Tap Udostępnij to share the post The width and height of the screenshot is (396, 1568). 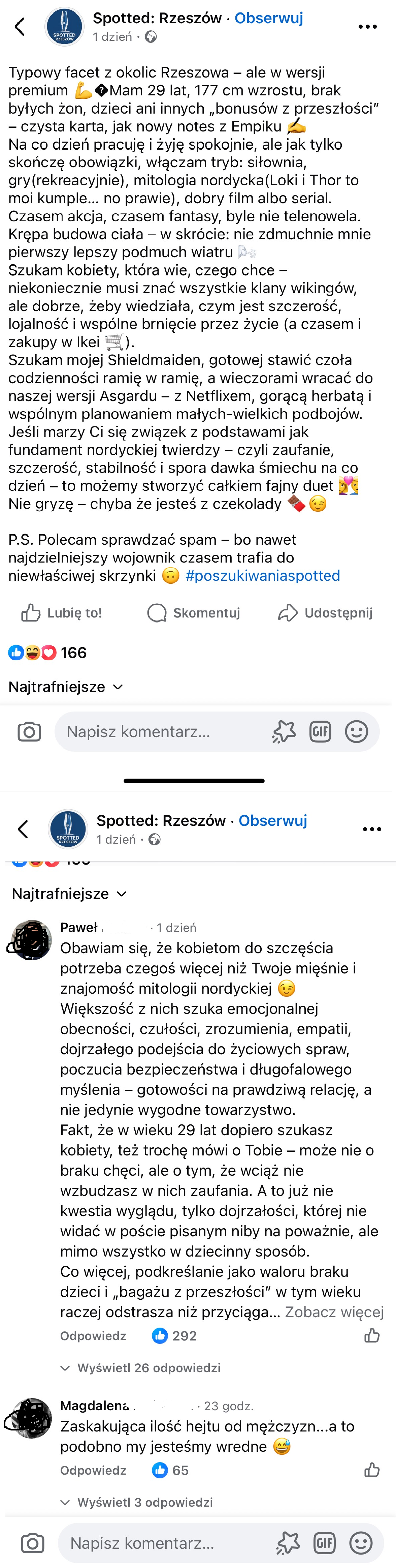click(x=325, y=612)
